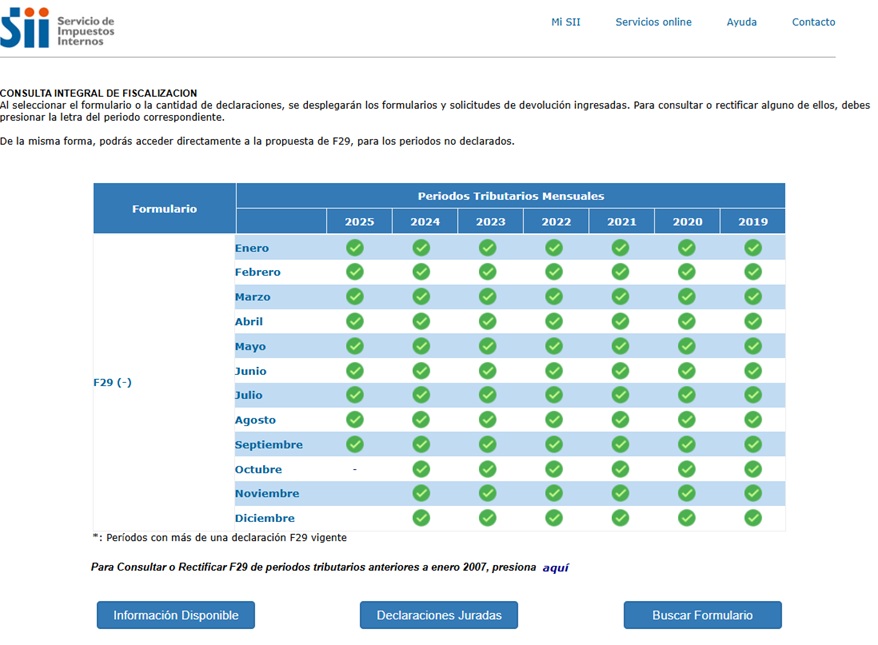Open the Octubre 2020 green check
This screenshot has height=645, width=878.
pos(686,469)
